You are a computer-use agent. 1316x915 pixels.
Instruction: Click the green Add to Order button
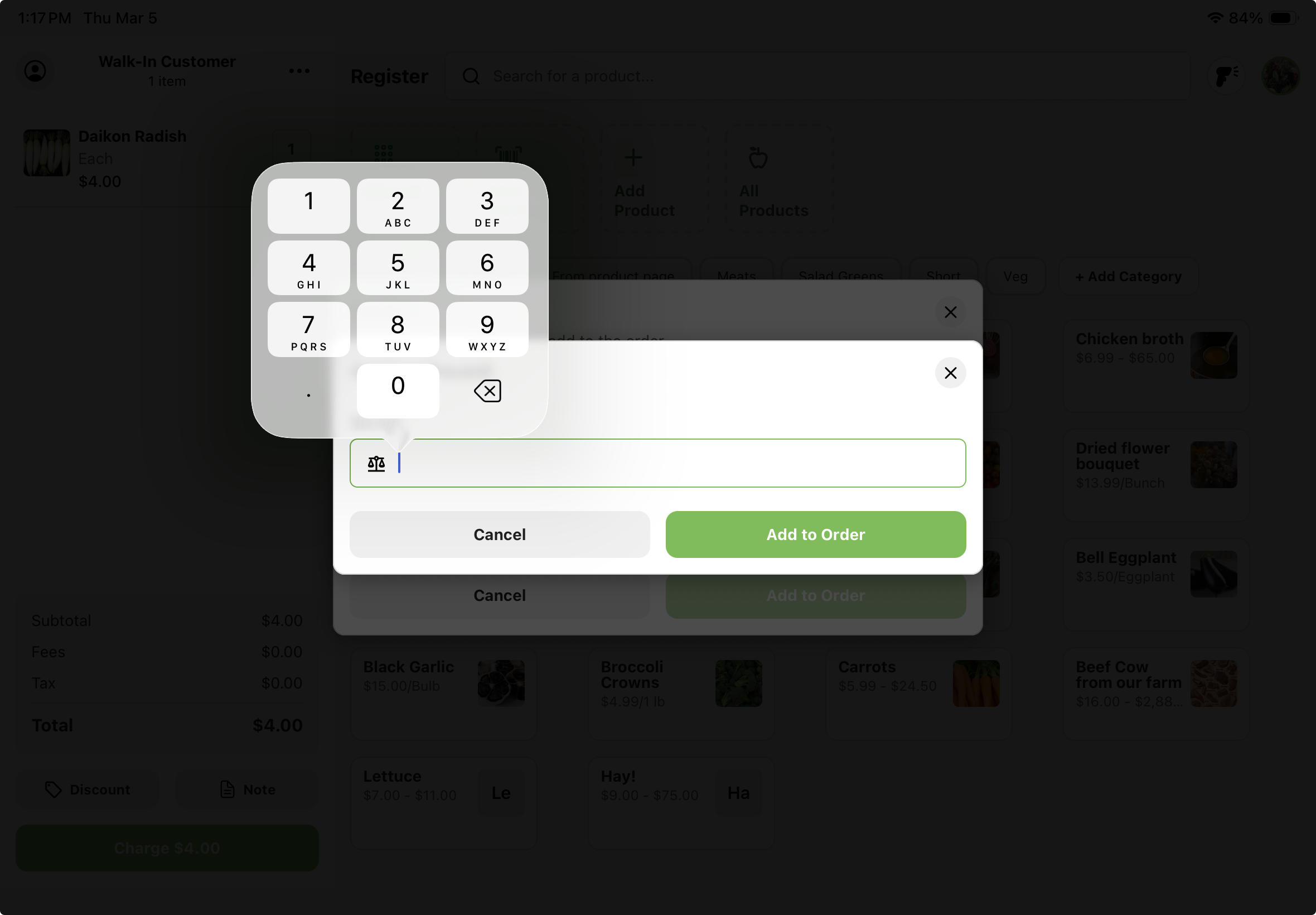[x=816, y=534]
